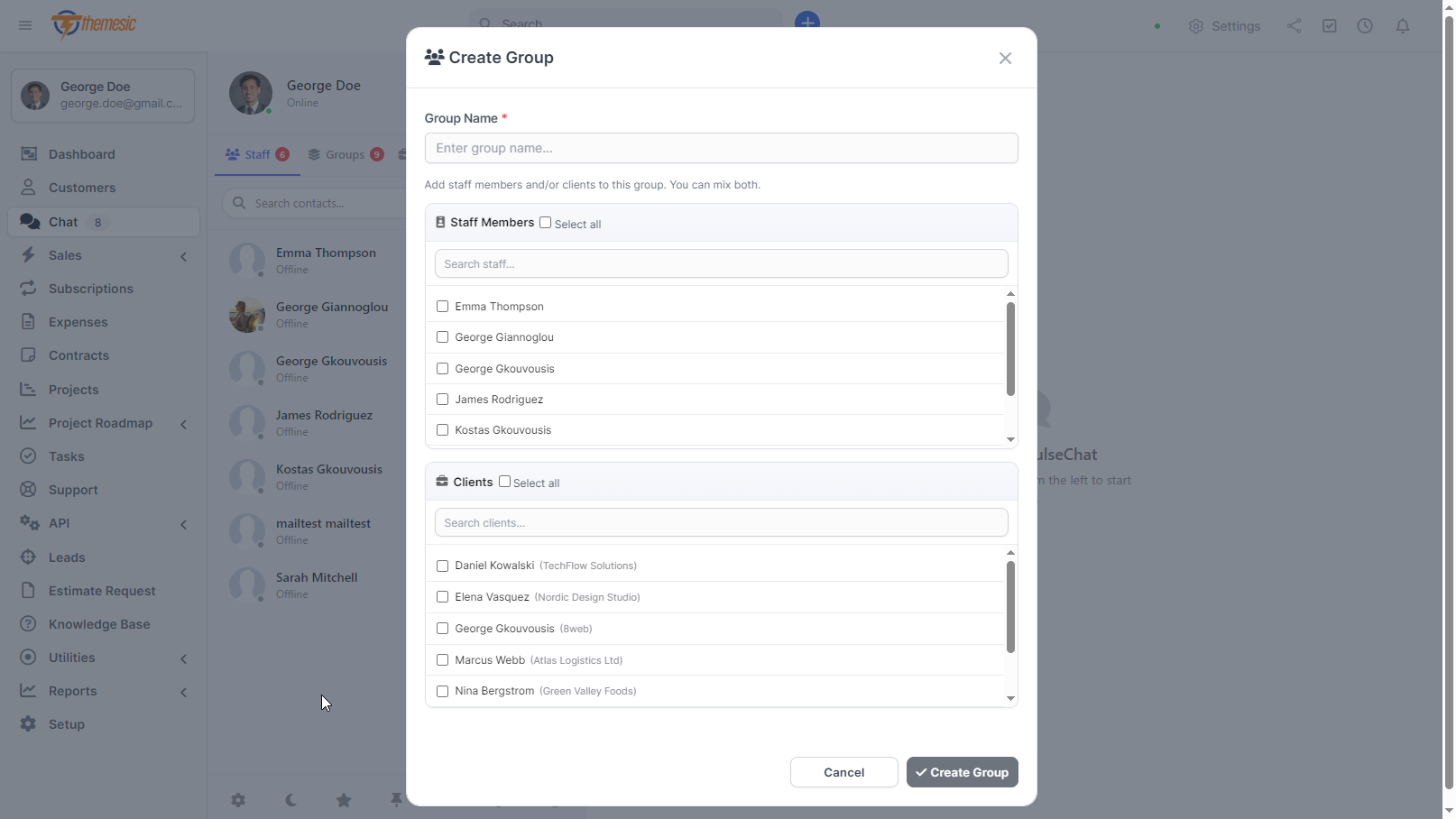Open the Staff tab
The height and width of the screenshot is (819, 1456).
256,154
